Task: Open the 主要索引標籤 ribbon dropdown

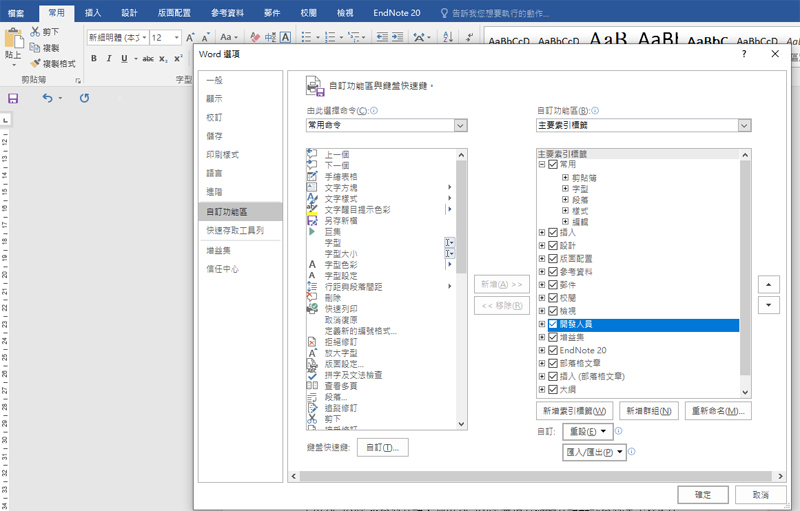Action: (744, 125)
